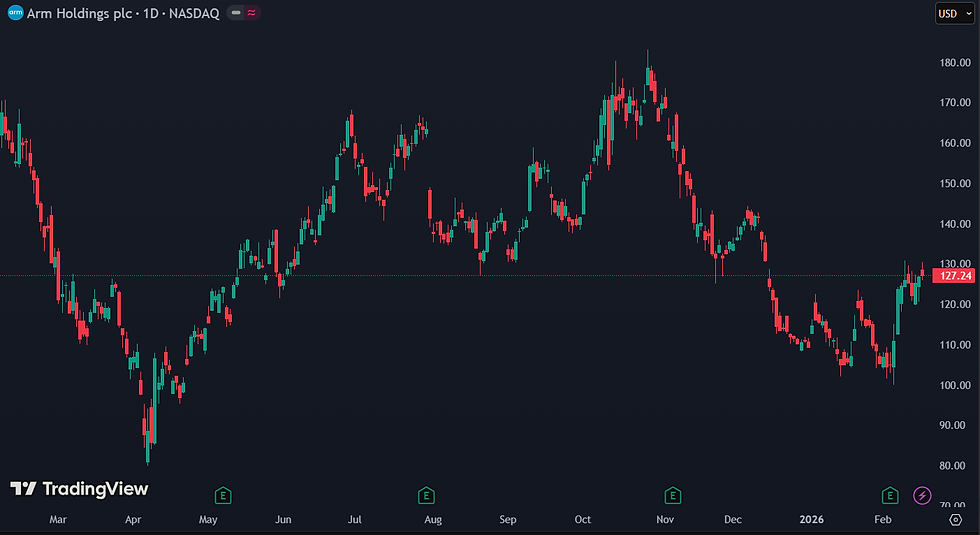Click the Arm logo beside the symbol name
Screen dimensions: 980x535
click(15, 12)
